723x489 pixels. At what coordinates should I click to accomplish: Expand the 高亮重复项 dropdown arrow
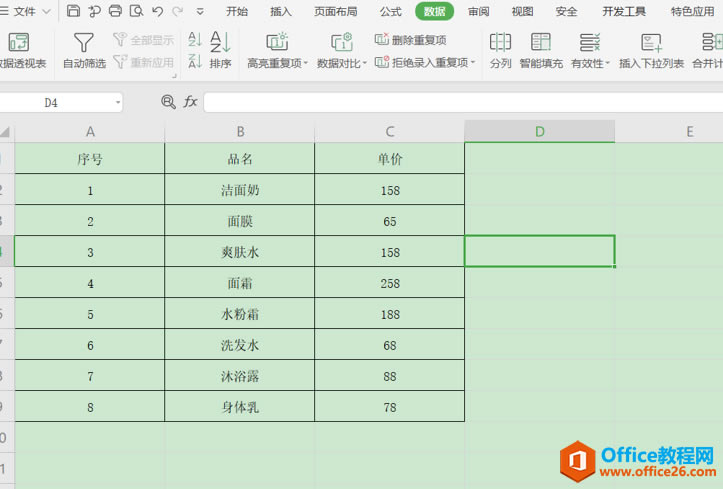pyautogui.click(x=306, y=63)
